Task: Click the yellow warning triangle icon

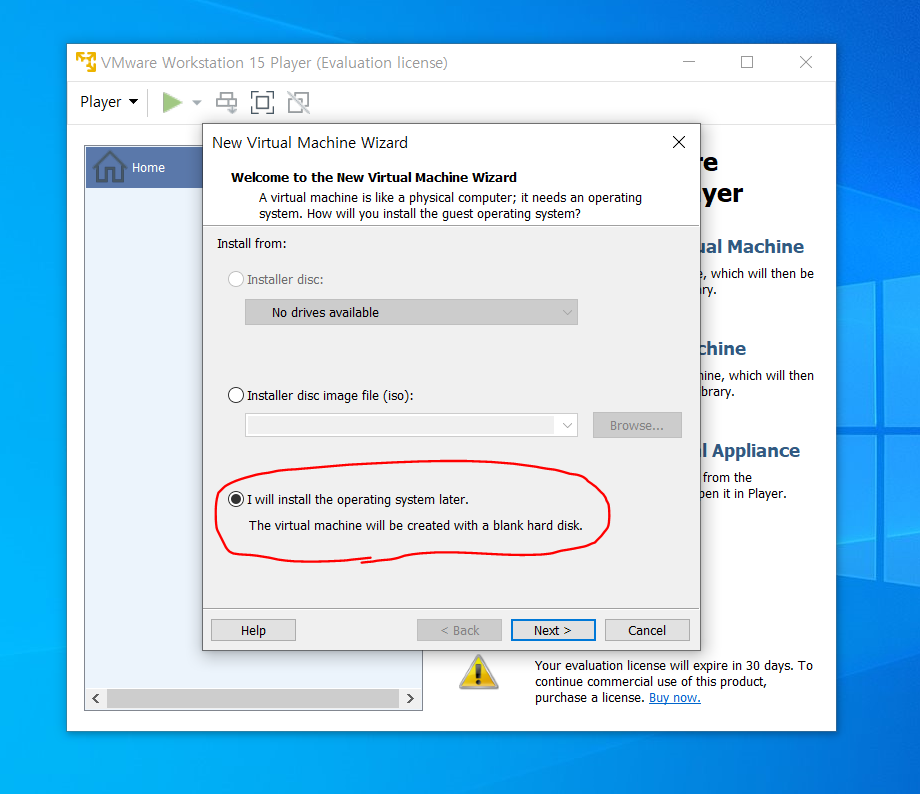Action: tap(479, 673)
